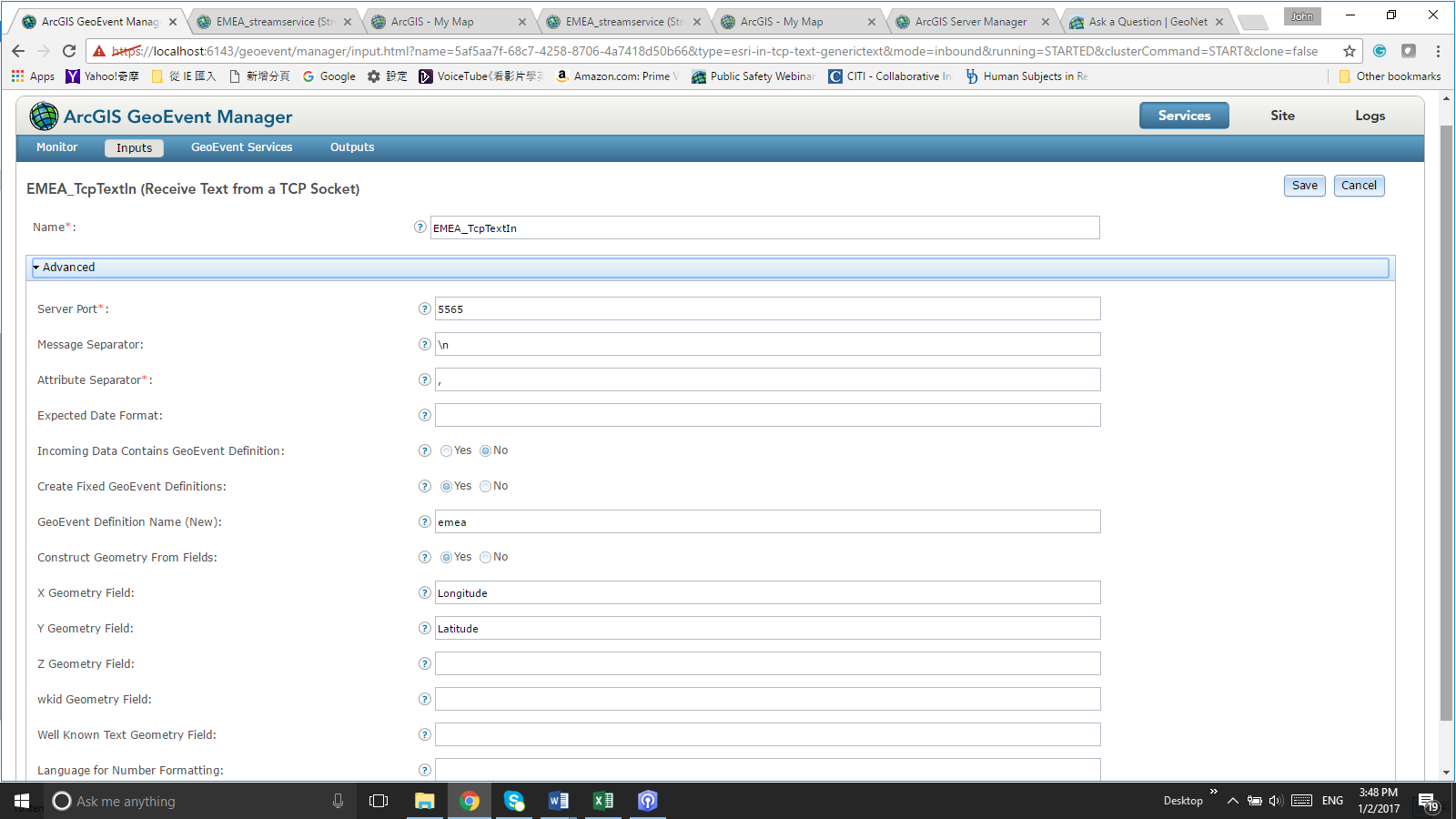The image size is (1456, 819).
Task: Save the EMEA_TcpTextIn input
Action: click(1305, 186)
